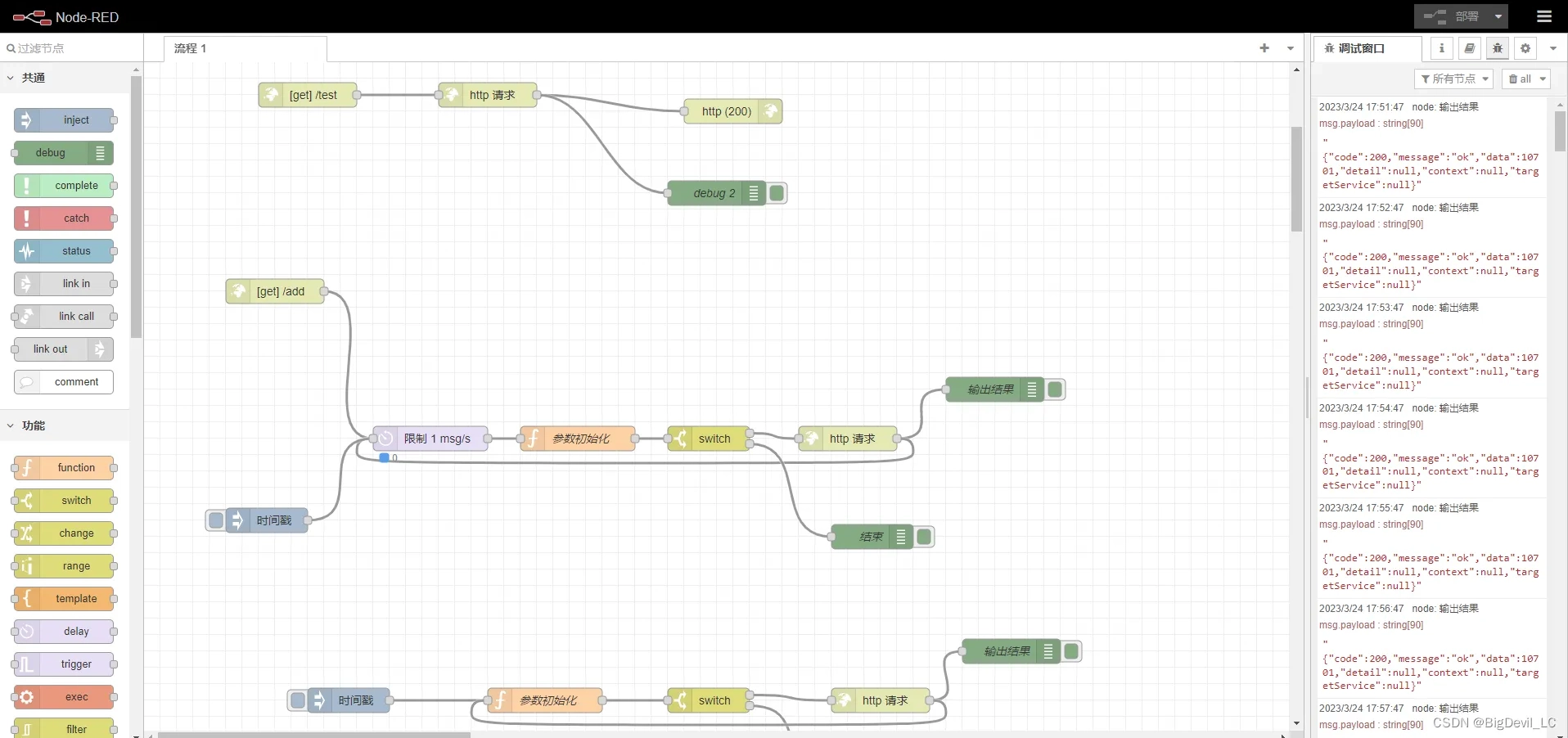
Task: Open the sidebar tabs dropdown arrow
Action: pos(1552,48)
